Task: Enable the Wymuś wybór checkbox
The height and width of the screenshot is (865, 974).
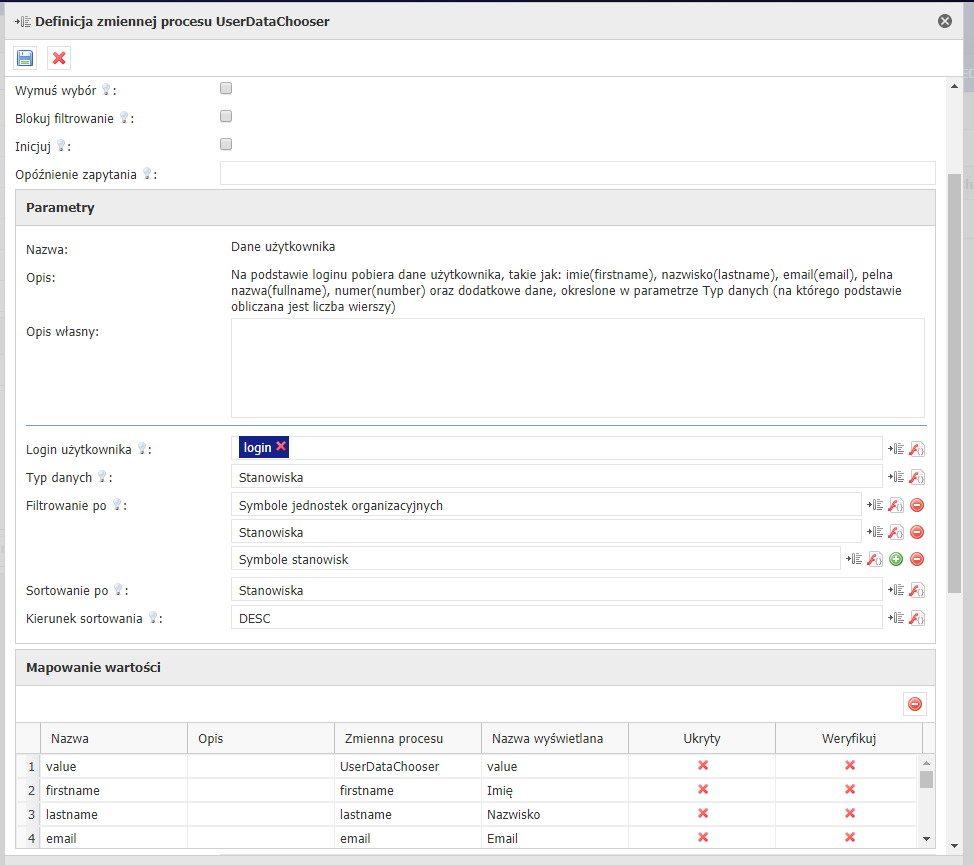Action: pyautogui.click(x=226, y=88)
